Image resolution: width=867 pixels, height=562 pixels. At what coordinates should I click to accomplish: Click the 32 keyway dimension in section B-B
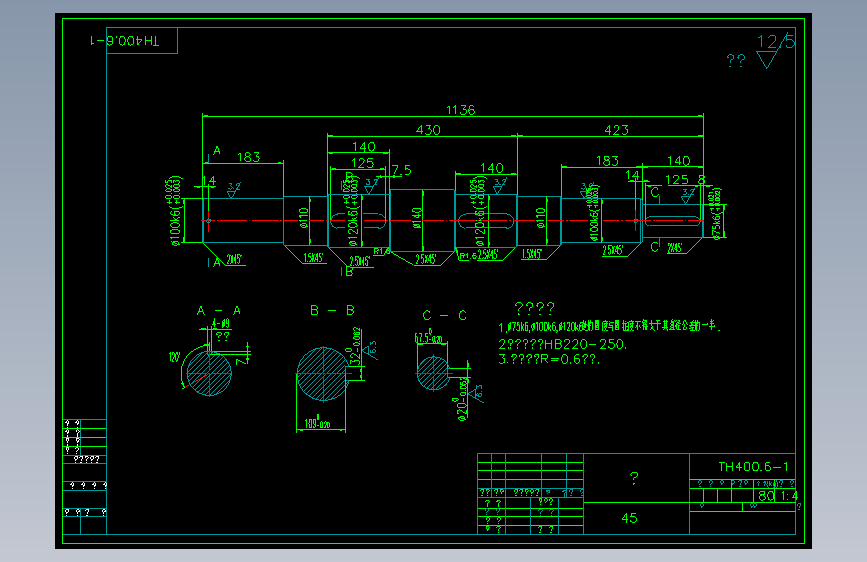click(357, 348)
